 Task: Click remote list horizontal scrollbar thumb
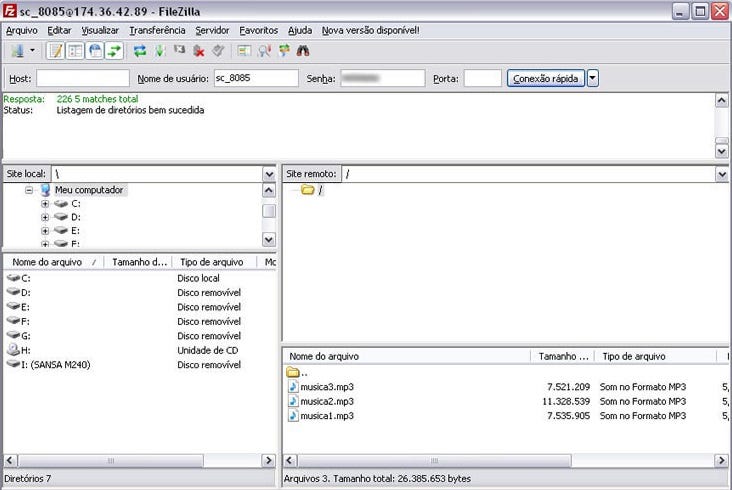[434, 461]
